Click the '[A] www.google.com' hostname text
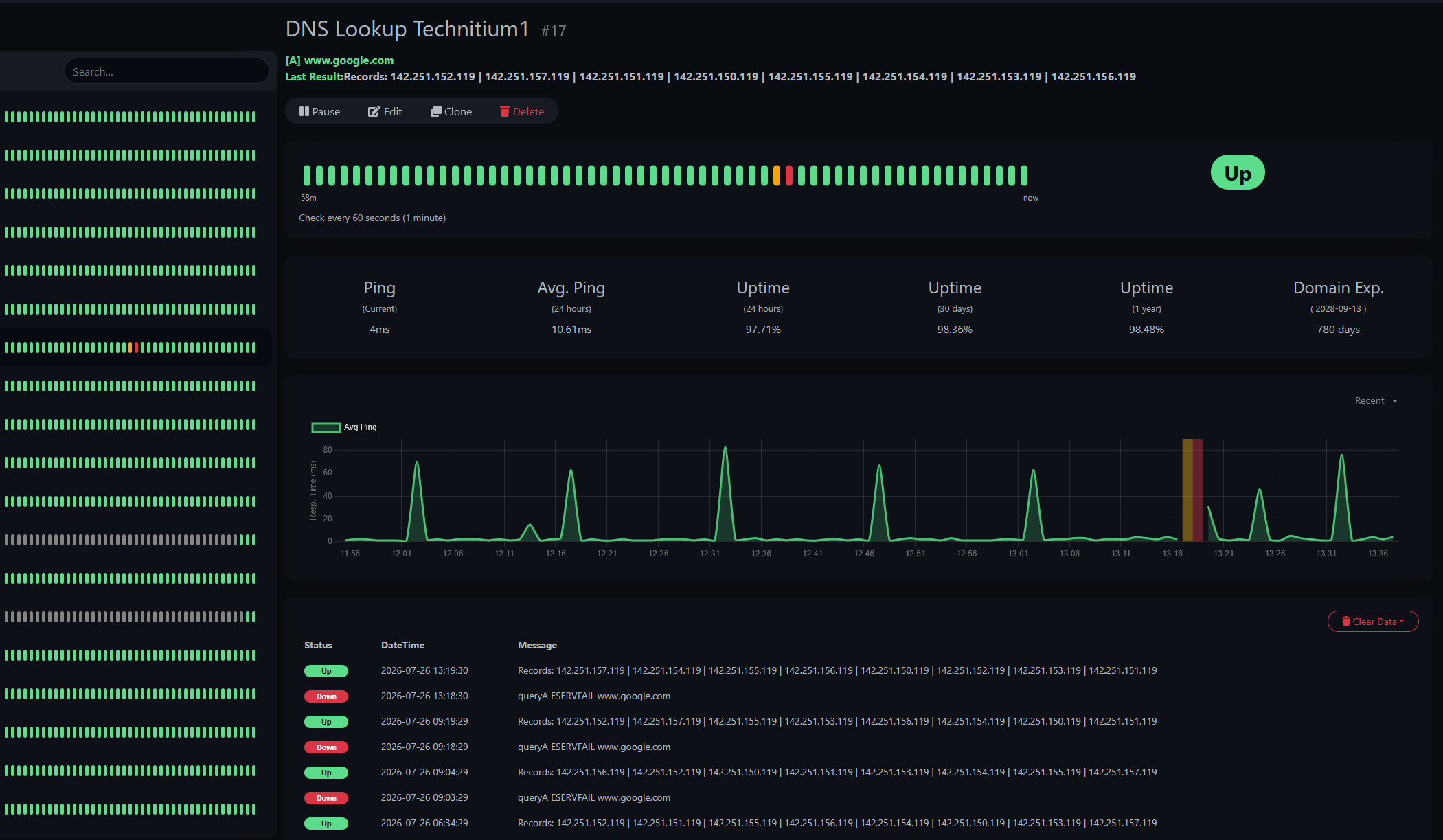1443x840 pixels. 339,60
